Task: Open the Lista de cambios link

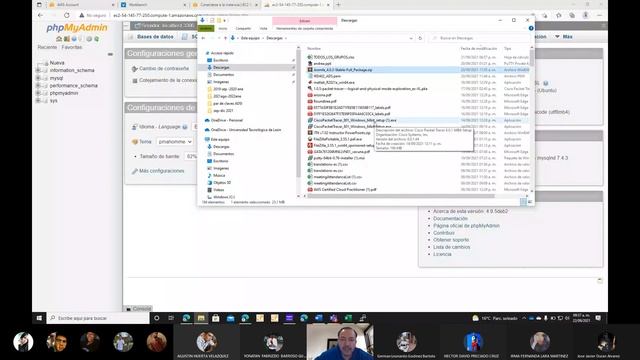Action: point(452,247)
